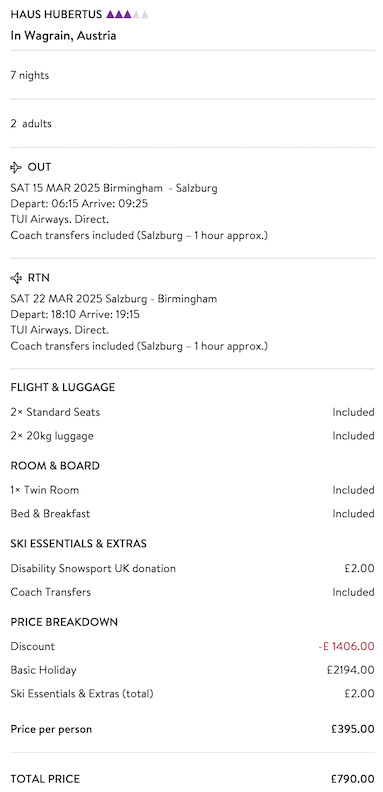
Task: Click the outbound flight airplane icon
Action: tap(16, 167)
